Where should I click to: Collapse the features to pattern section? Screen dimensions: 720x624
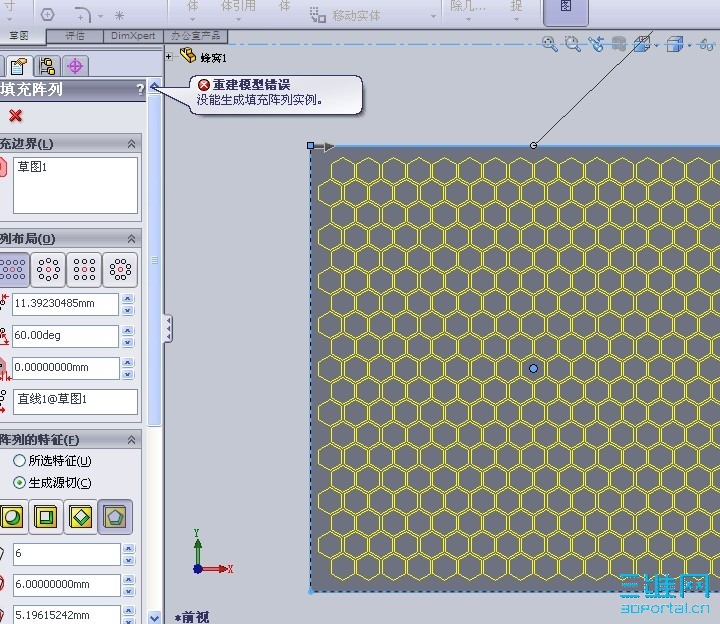point(131,440)
